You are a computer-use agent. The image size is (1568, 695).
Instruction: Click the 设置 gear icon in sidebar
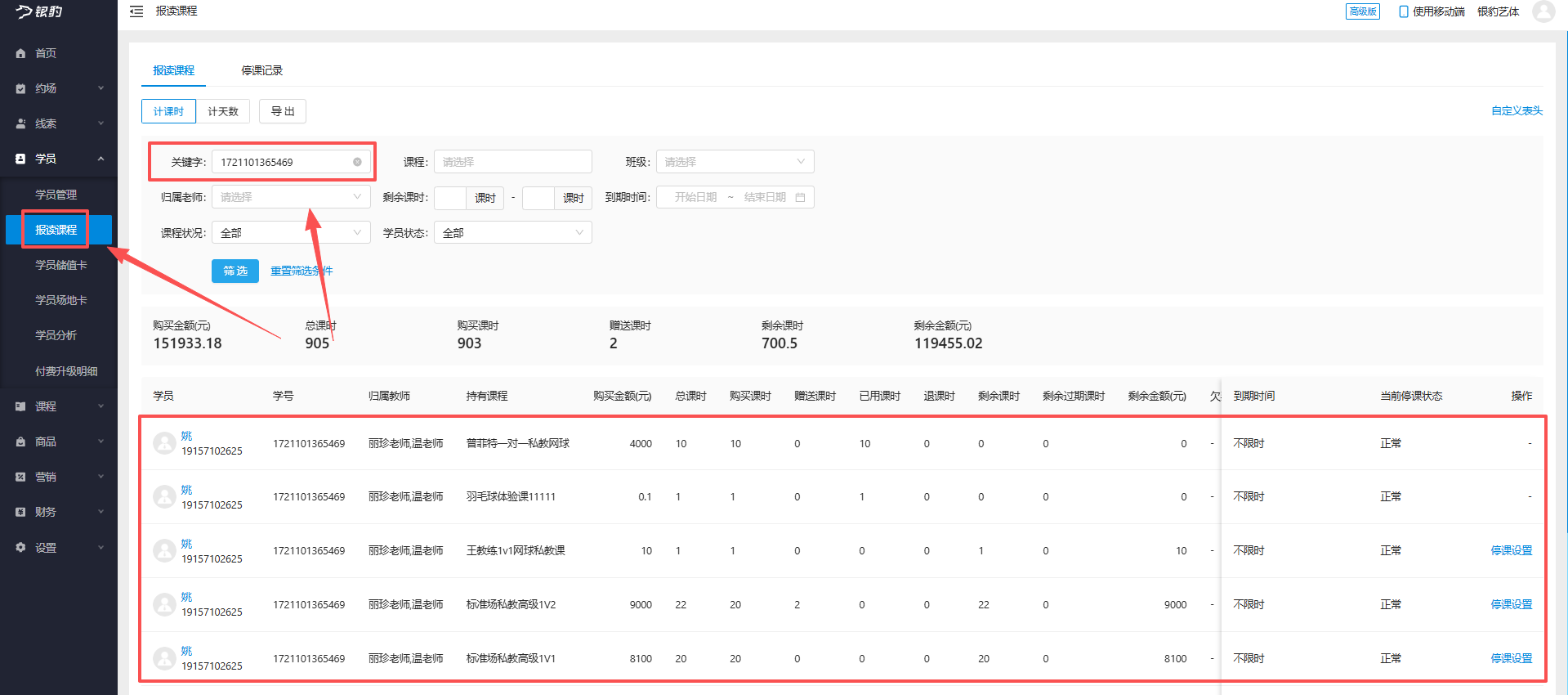tap(21, 548)
